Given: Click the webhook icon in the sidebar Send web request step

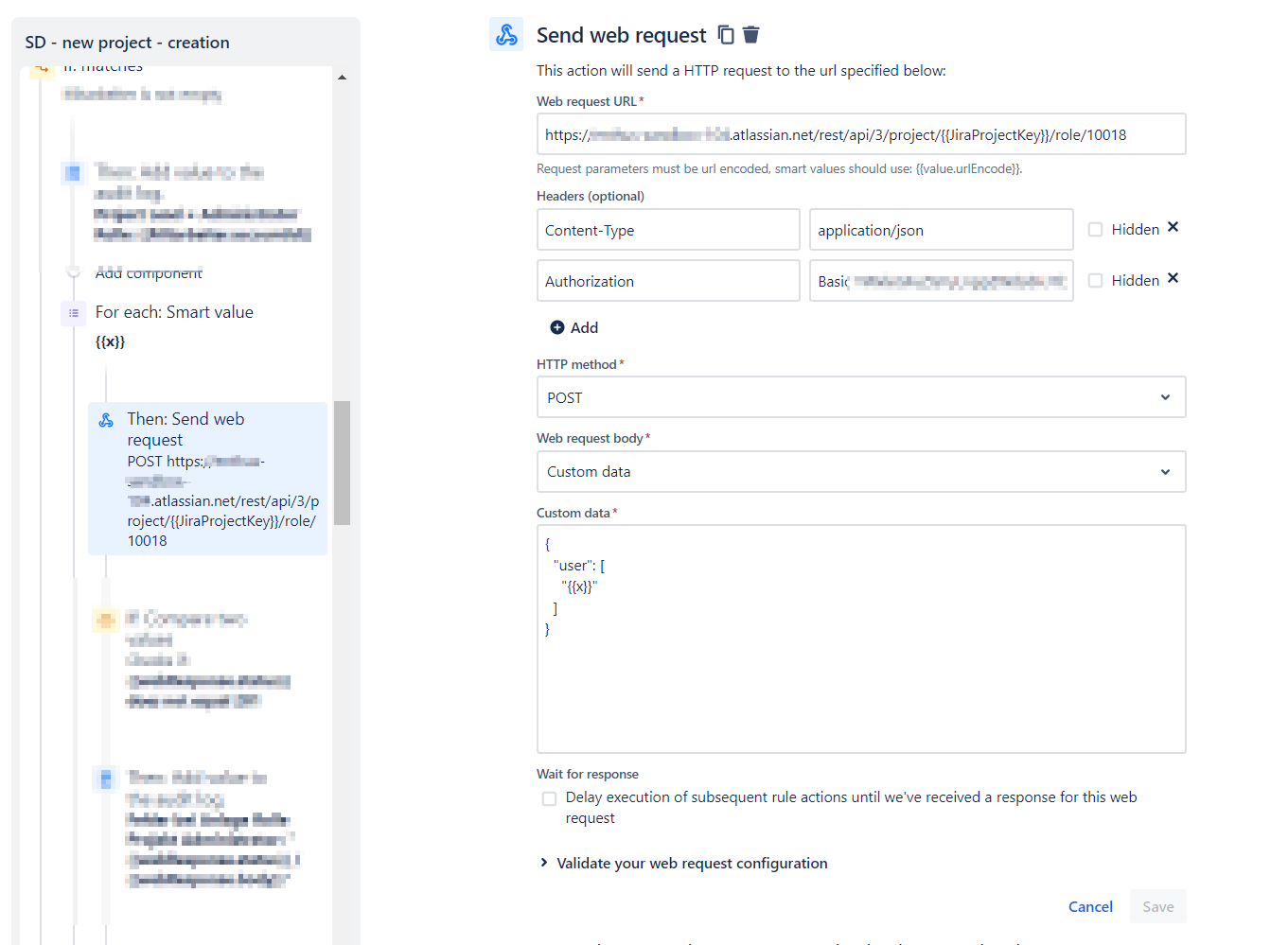Looking at the screenshot, I should tap(106, 420).
